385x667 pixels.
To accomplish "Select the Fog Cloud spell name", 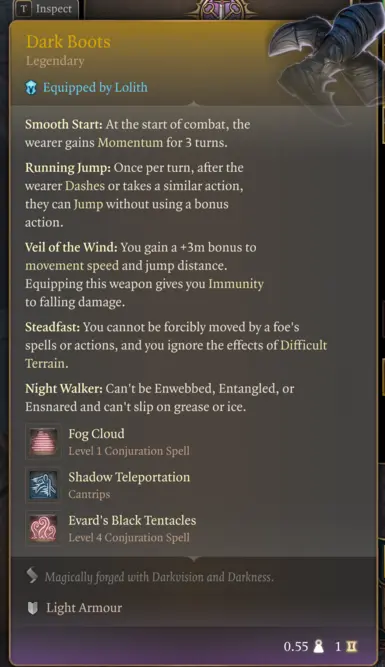I will tap(97, 433).
